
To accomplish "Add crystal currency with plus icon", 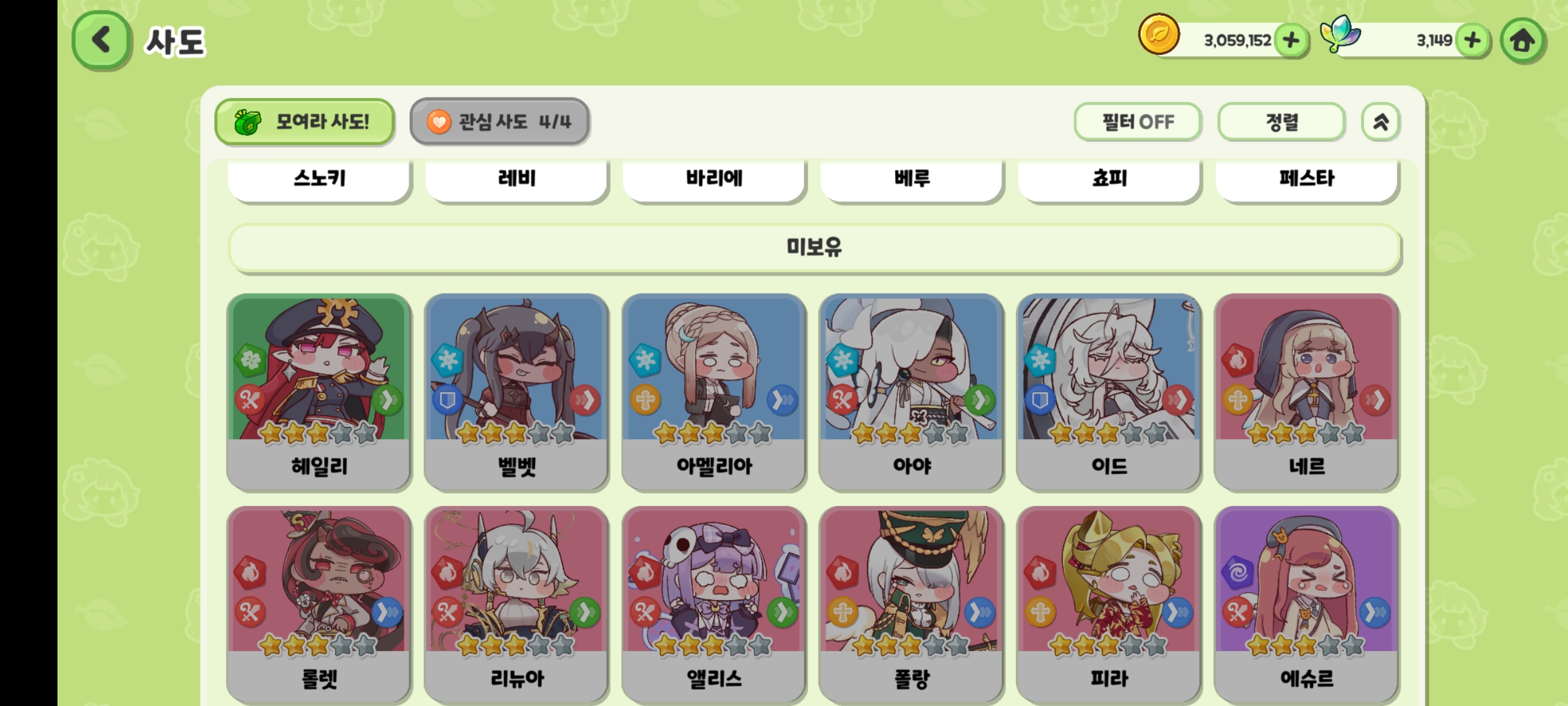I will (x=1473, y=41).
